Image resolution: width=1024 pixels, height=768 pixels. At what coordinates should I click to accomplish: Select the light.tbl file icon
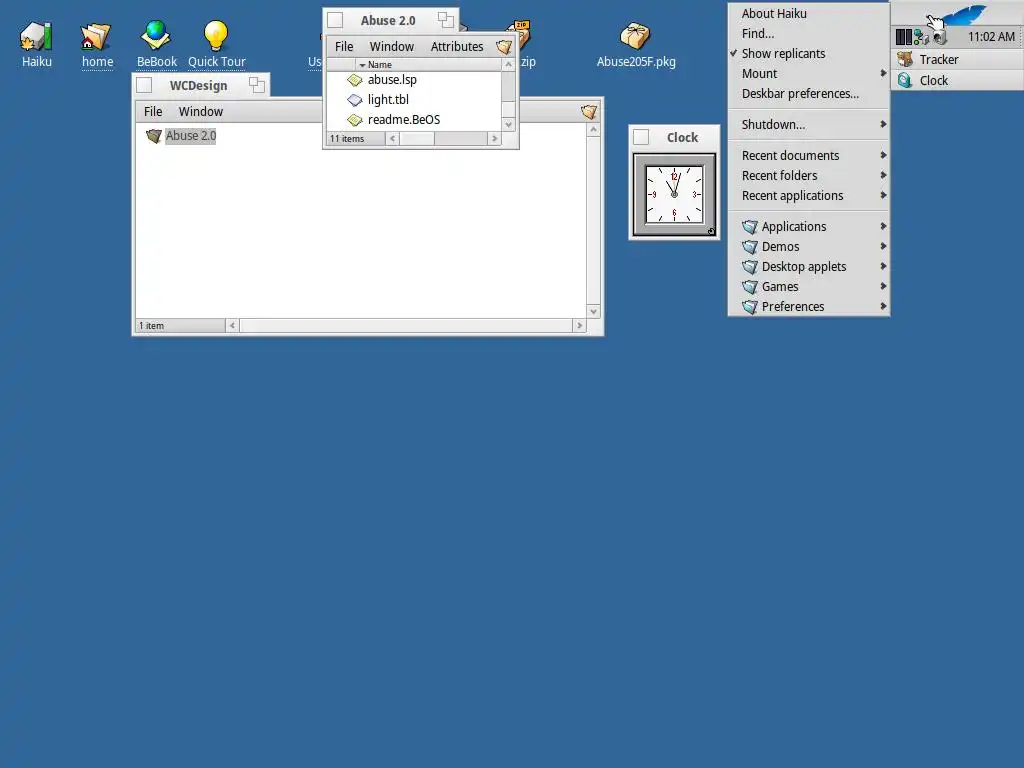click(x=355, y=100)
